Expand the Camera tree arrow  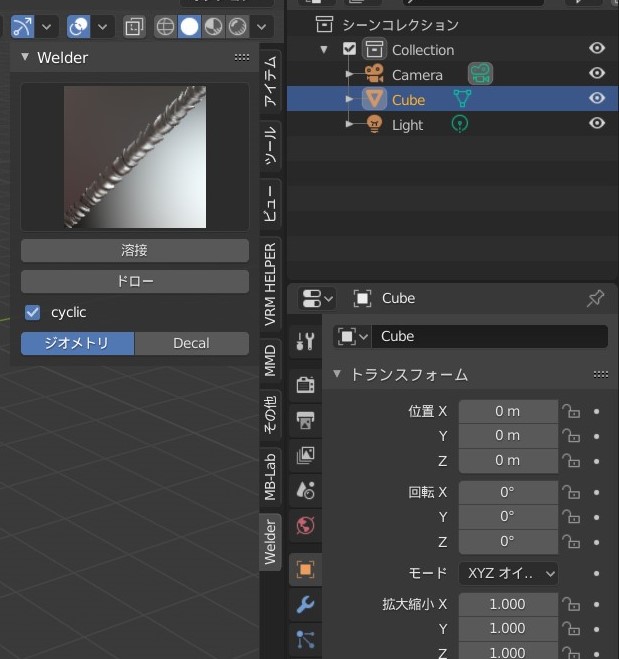(x=349, y=74)
